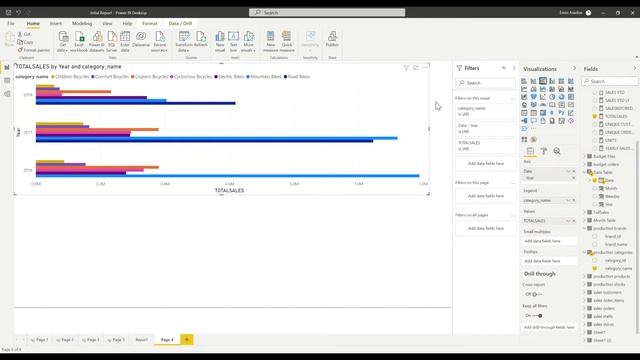The width and height of the screenshot is (640, 360).
Task: Switch to Data view in left sidebar
Action: tap(7, 80)
